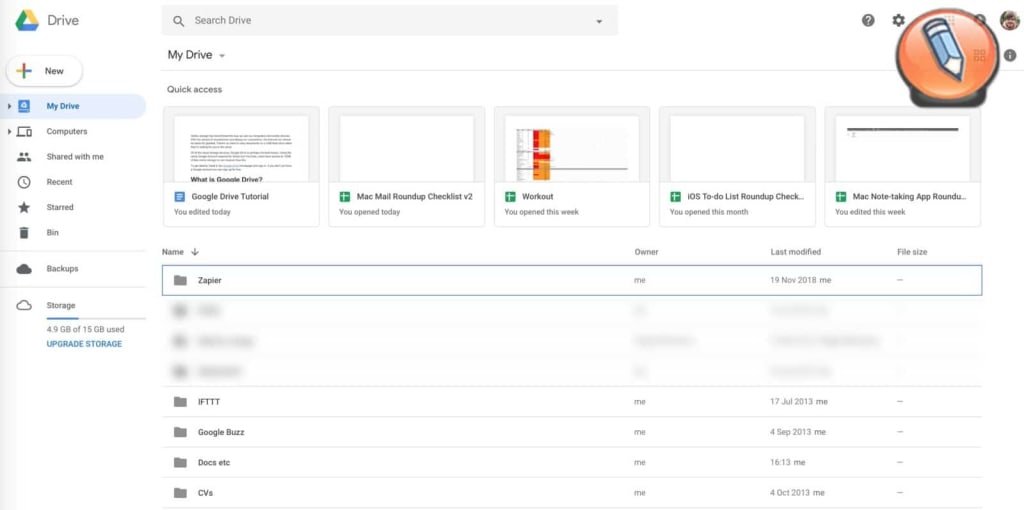Click into the Search Drive field
Viewport: 1024px width, 510px height.
pos(389,21)
